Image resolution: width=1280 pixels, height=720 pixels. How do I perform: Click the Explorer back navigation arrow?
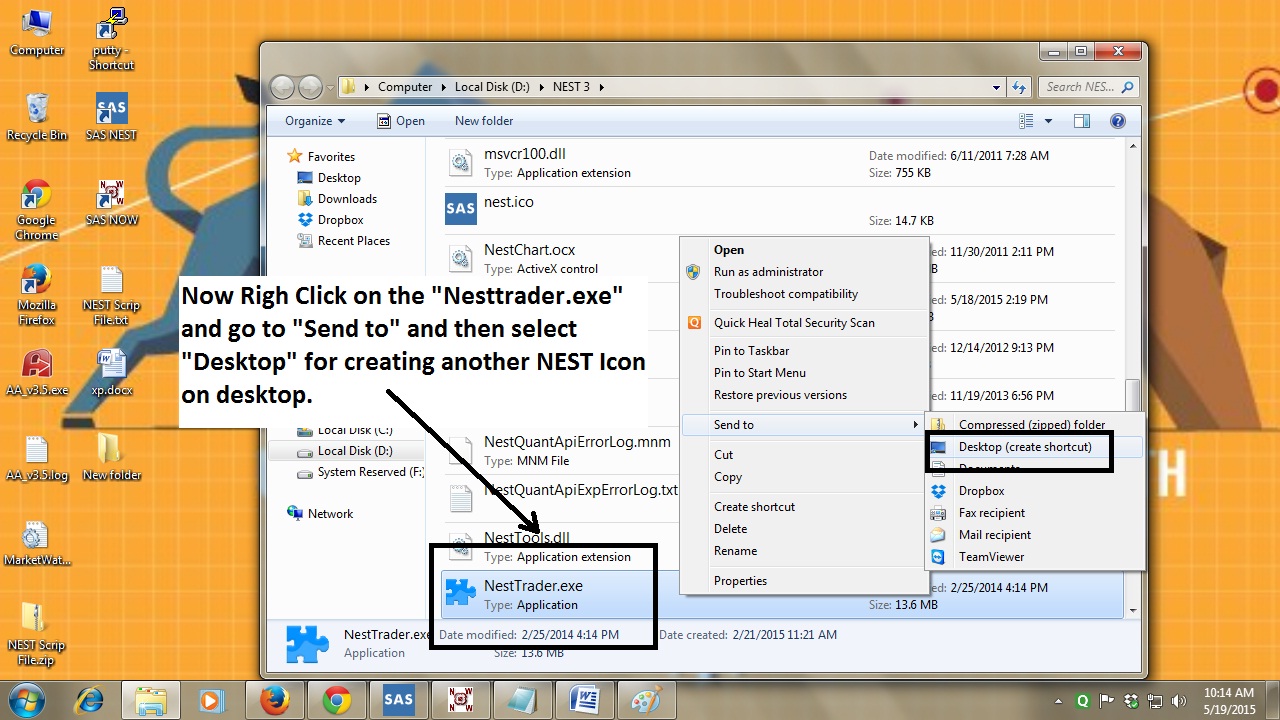point(282,87)
